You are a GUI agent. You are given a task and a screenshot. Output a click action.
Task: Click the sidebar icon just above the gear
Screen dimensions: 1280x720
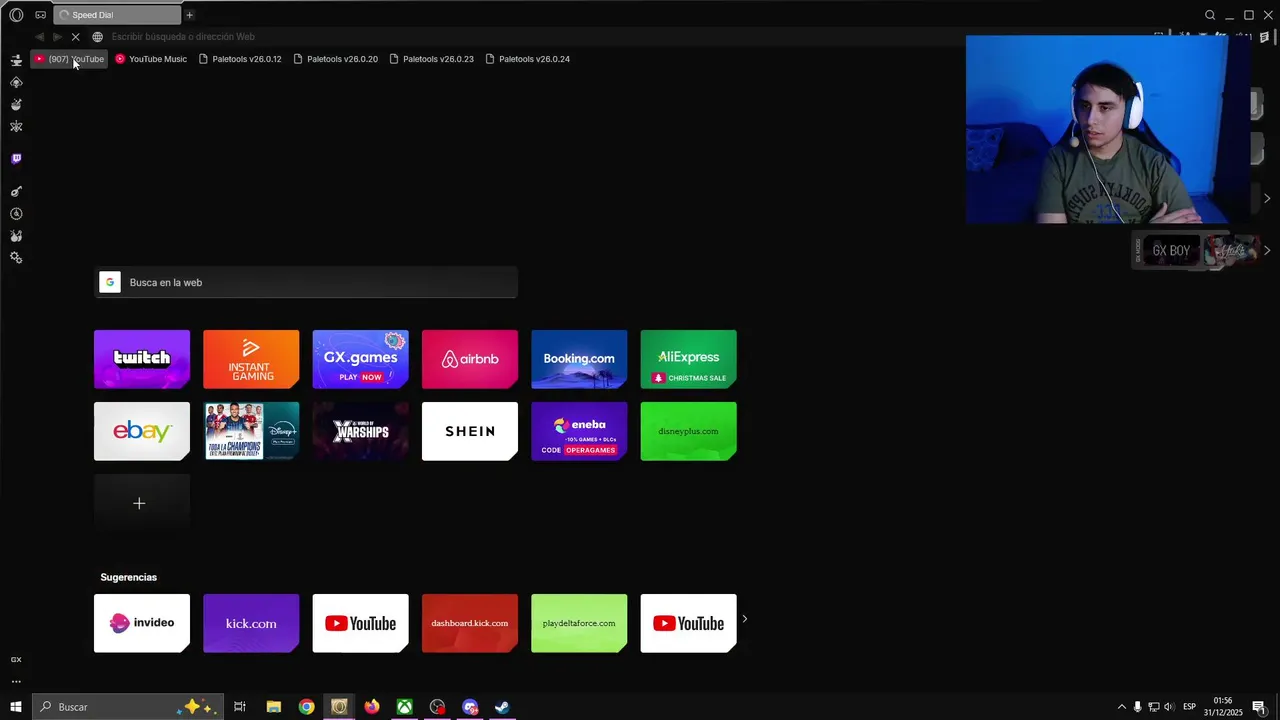(x=16, y=236)
